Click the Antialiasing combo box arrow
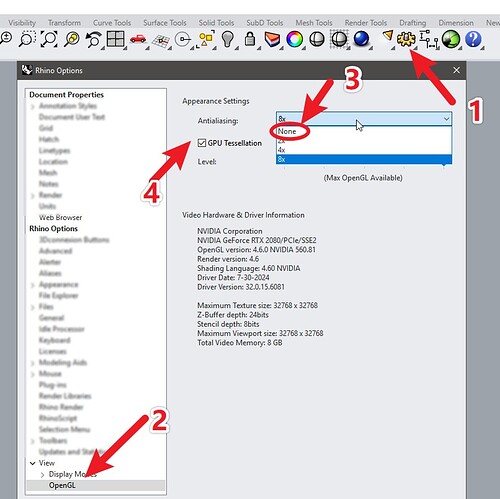This screenshot has width=500, height=499. pyautogui.click(x=446, y=119)
